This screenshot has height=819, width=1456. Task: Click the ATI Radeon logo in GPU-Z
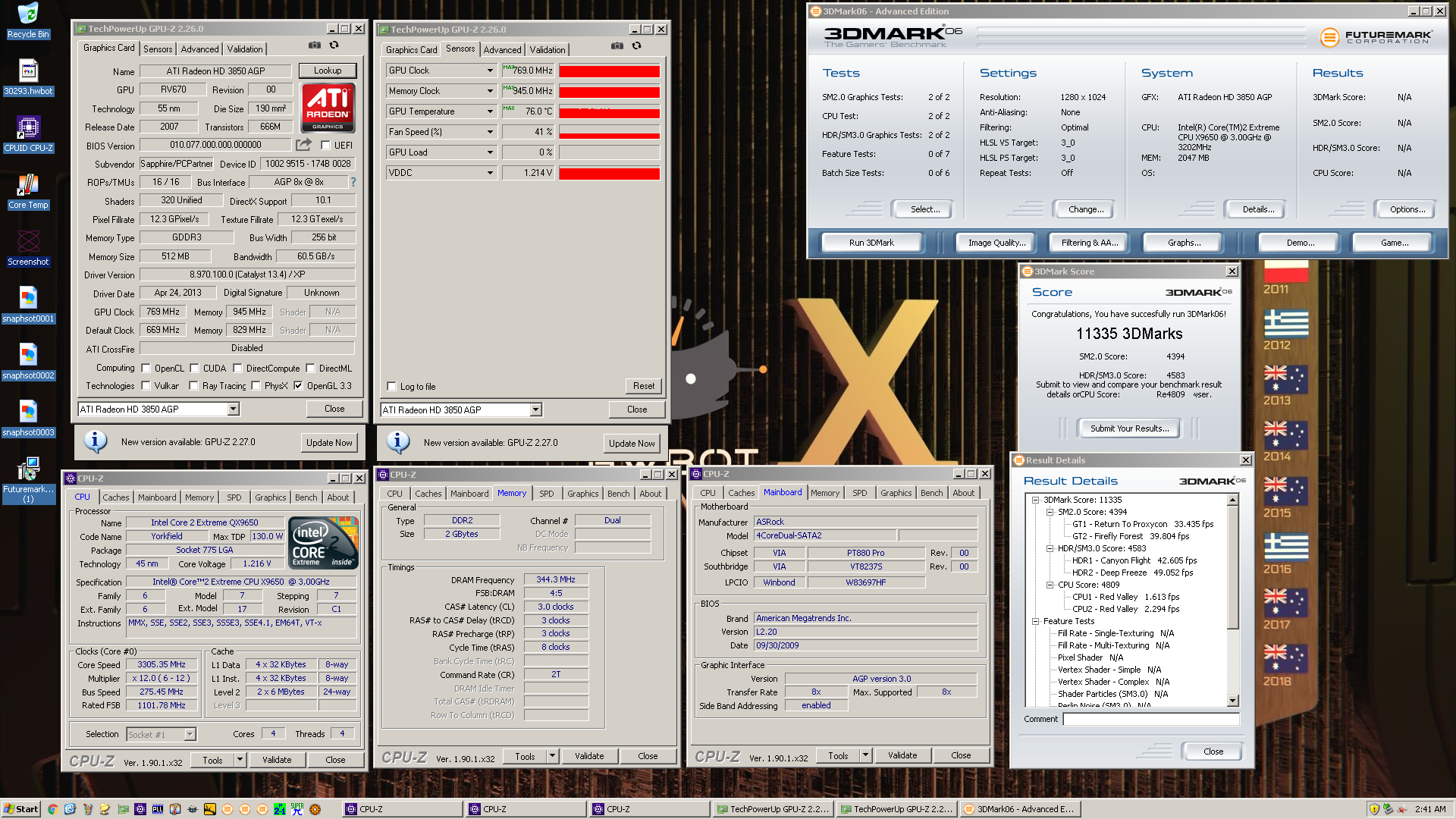(x=328, y=107)
